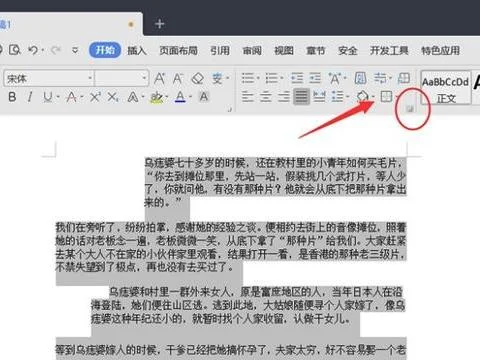Apply strikethrough red A icon
Image resolution: width=480 pixels, height=360 pixels.
coord(71,97)
